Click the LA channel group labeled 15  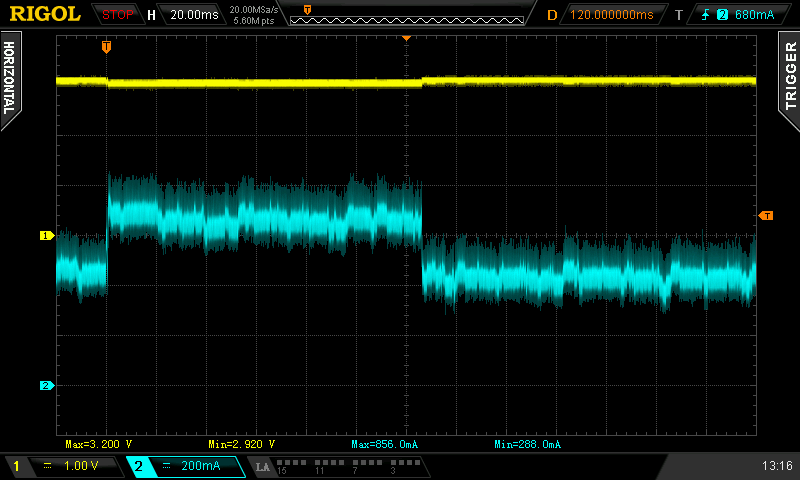[291, 467]
